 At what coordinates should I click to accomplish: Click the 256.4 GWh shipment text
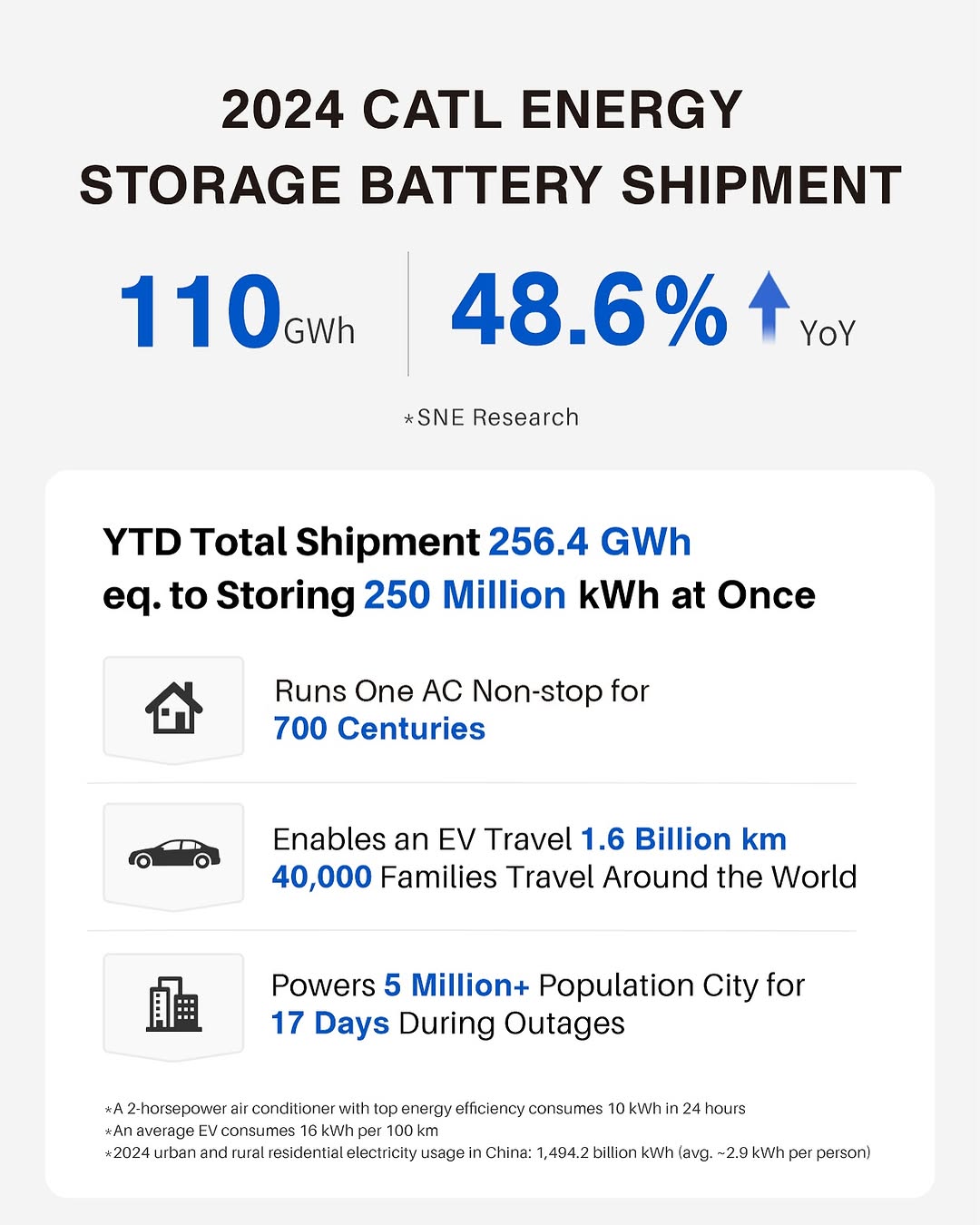pos(590,542)
